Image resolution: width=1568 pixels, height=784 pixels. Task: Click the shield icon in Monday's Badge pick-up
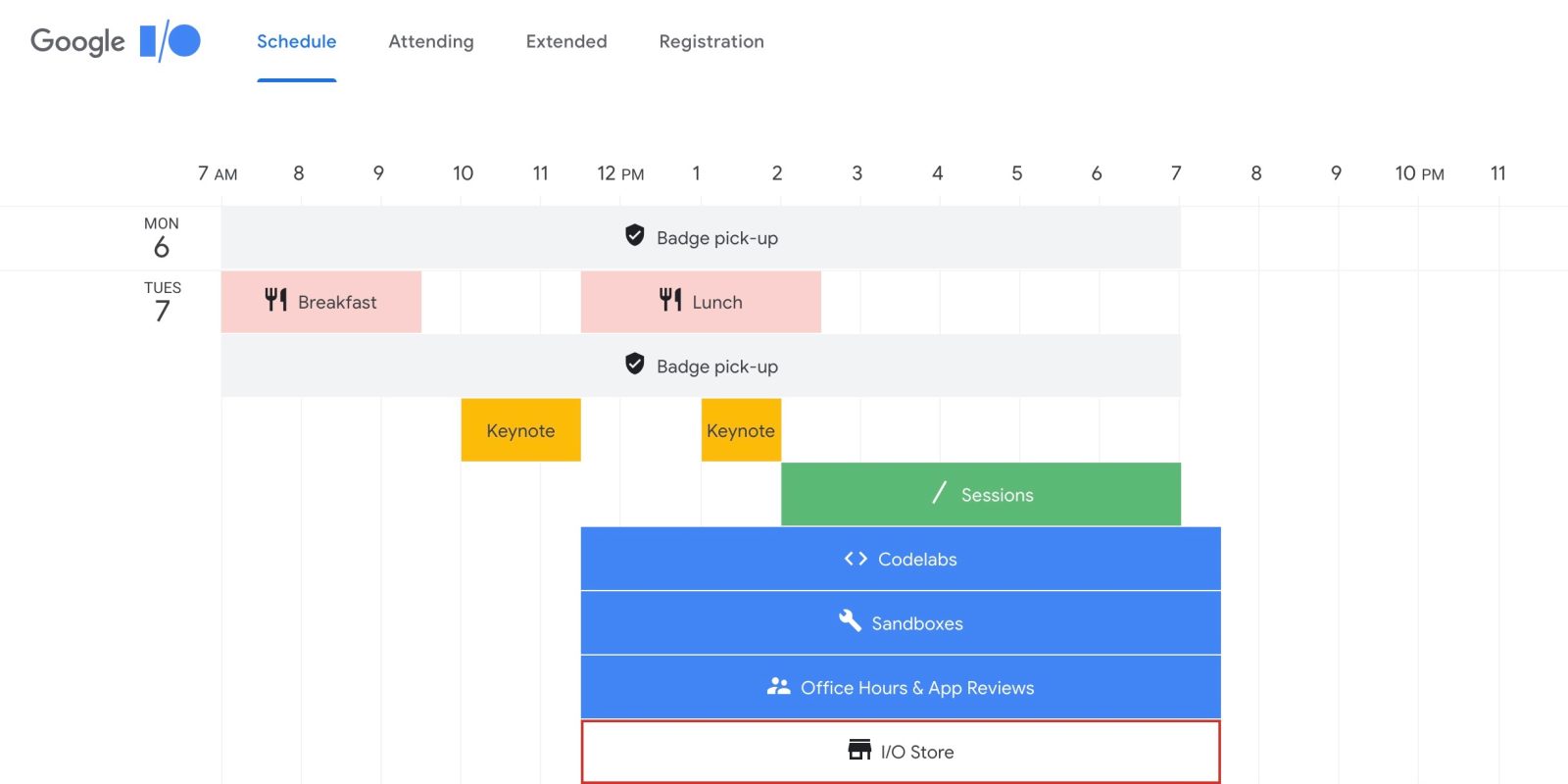pos(635,236)
